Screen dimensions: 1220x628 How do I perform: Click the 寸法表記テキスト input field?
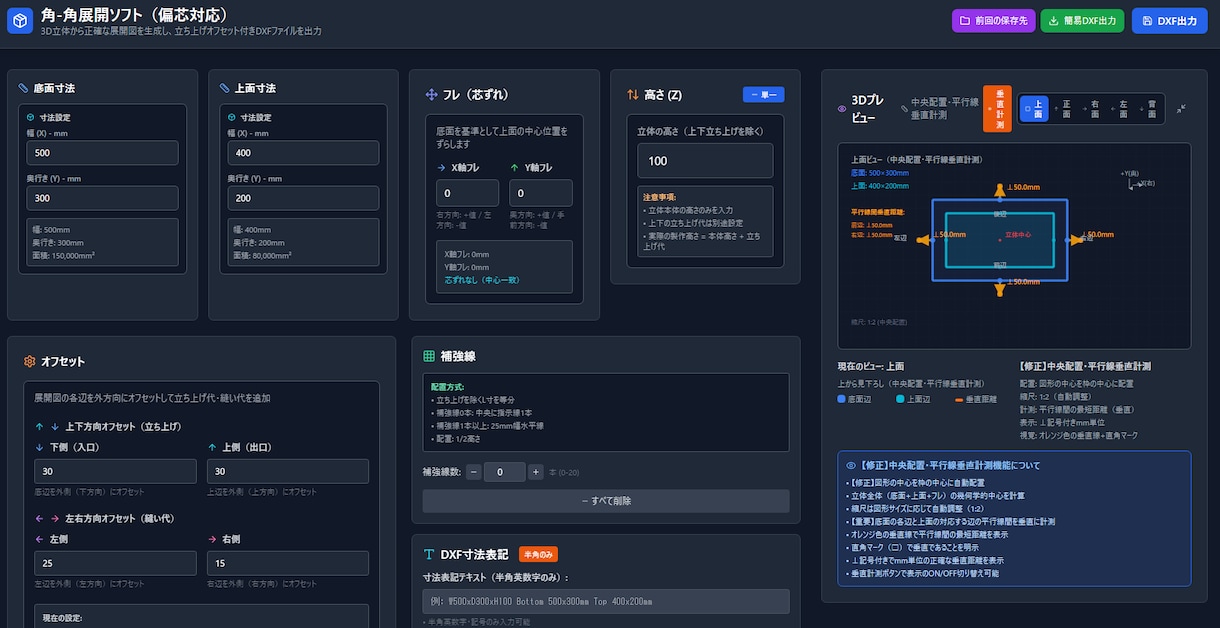click(606, 601)
